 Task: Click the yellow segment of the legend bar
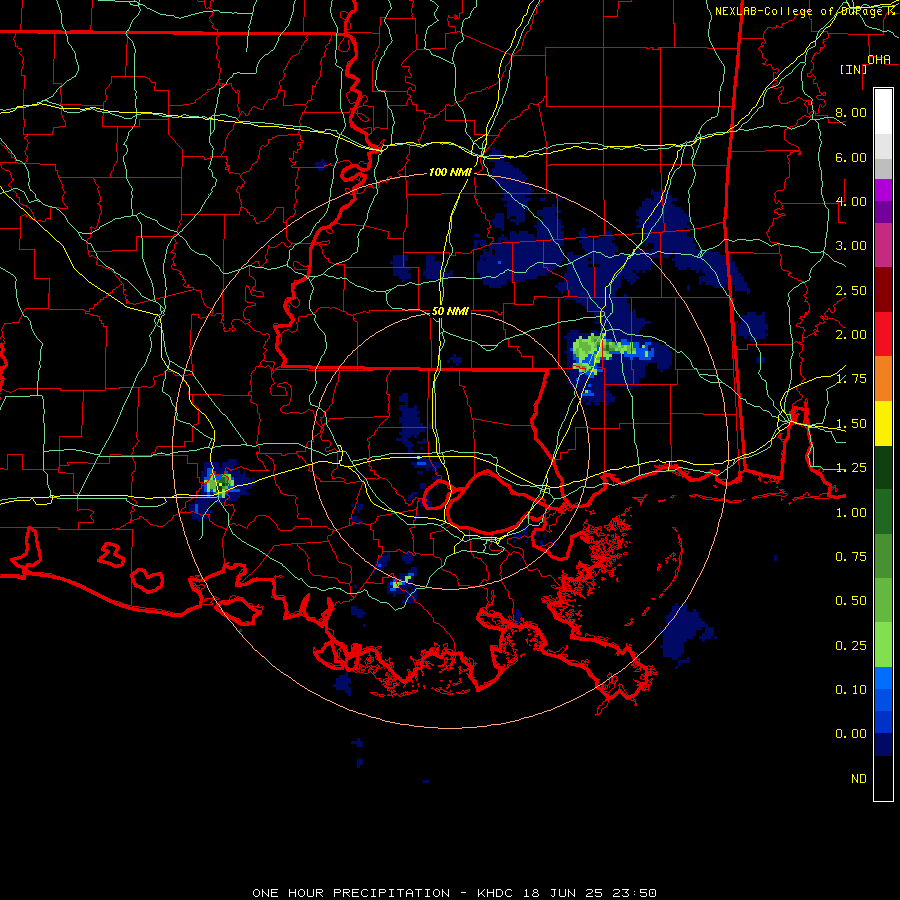point(883,423)
